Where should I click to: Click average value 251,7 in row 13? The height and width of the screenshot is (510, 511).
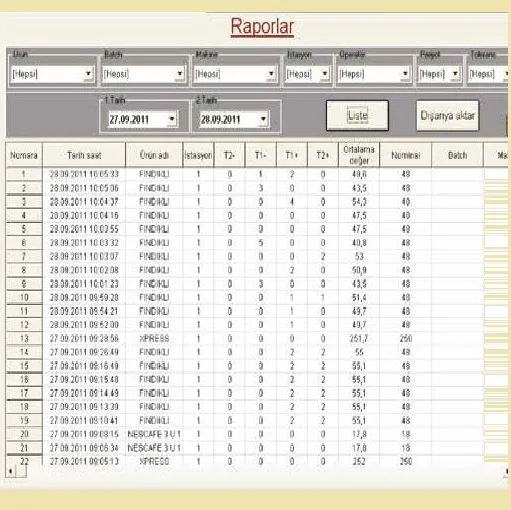click(359, 338)
